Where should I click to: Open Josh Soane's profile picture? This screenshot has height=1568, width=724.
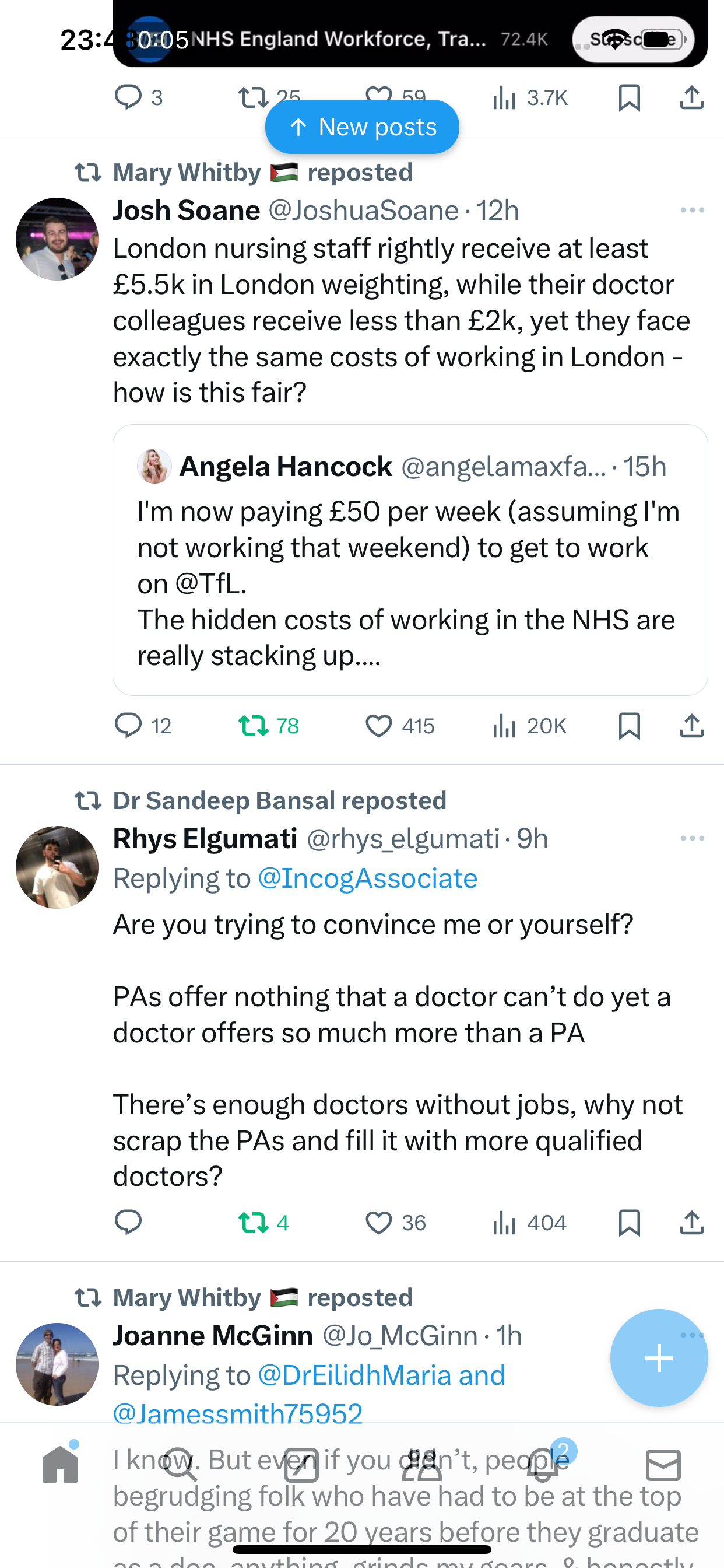[57, 239]
